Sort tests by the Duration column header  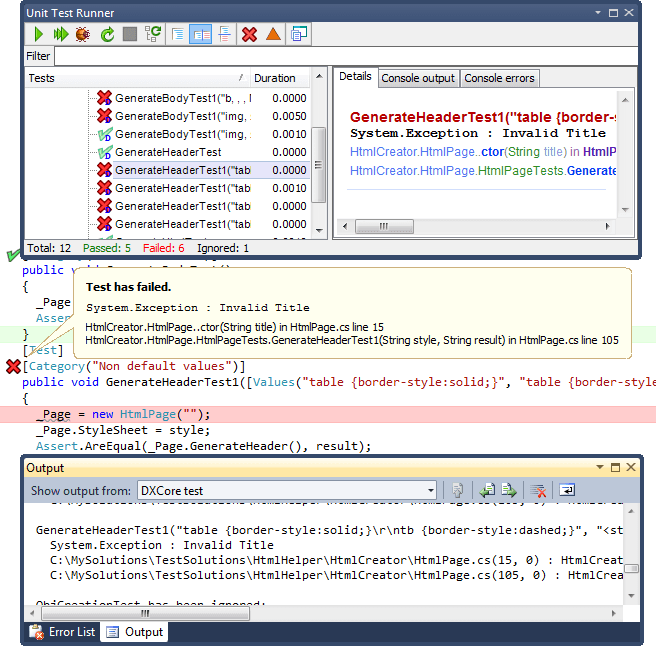point(274,78)
